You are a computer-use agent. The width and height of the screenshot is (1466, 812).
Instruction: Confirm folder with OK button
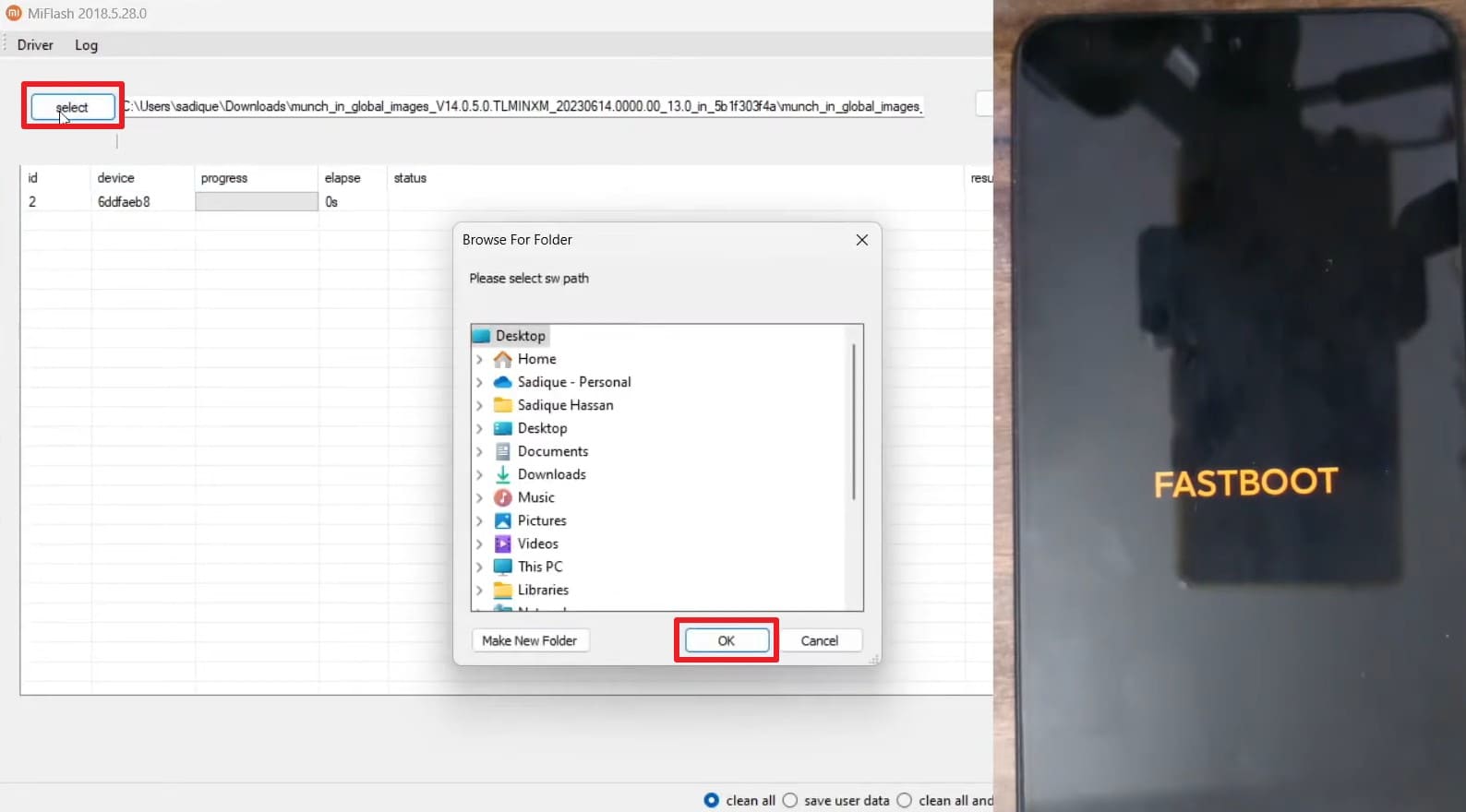(x=727, y=640)
